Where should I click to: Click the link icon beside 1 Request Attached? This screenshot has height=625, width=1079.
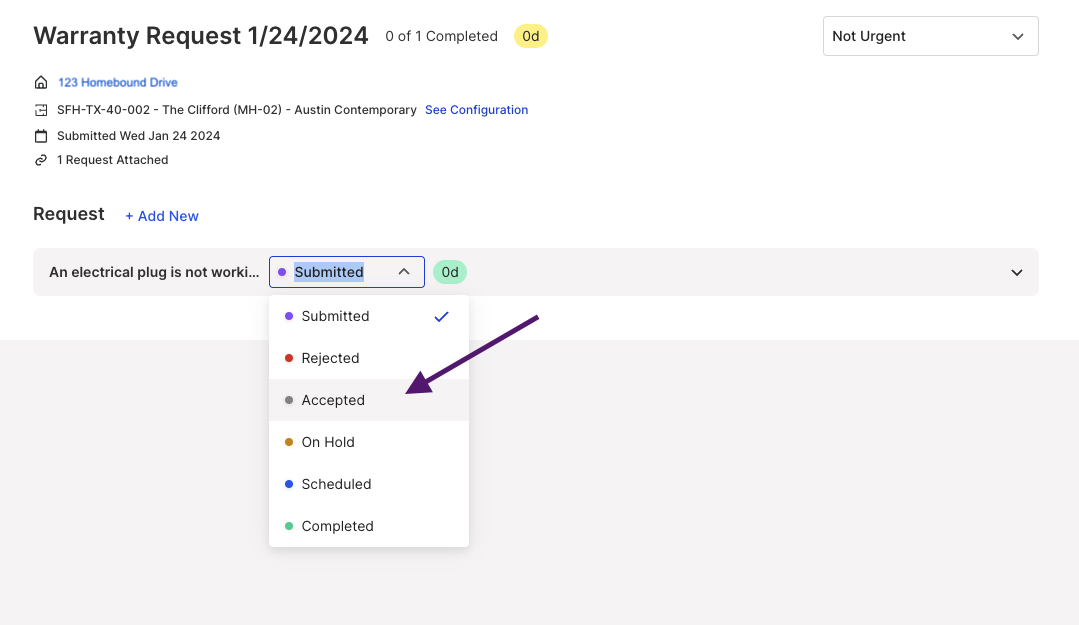[41, 160]
